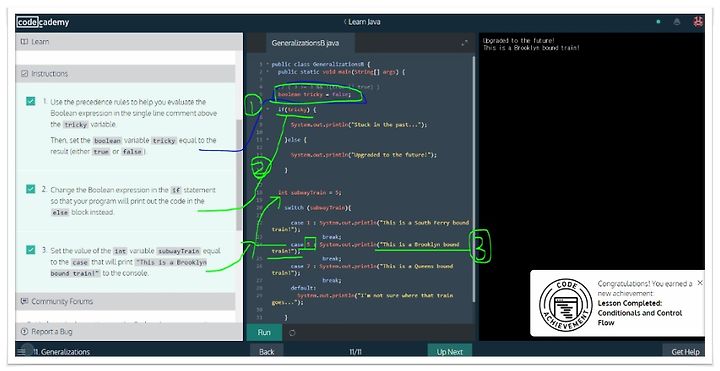
Task: Click "Upgraded to the future!" console output
Action: pos(519,40)
